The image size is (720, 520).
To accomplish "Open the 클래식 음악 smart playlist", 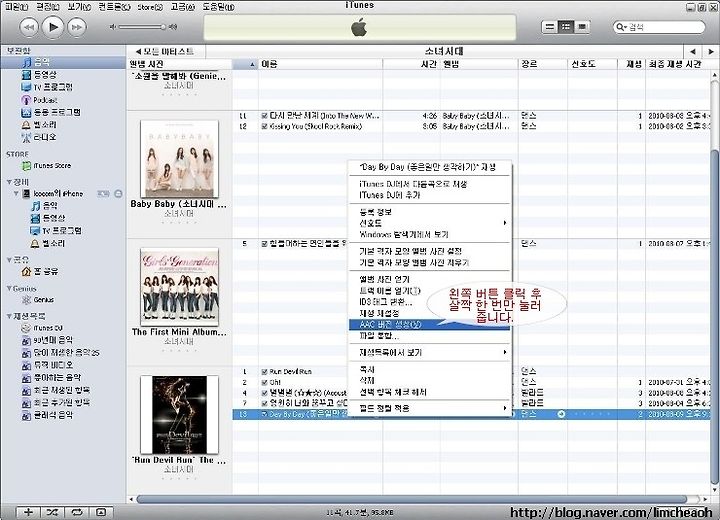I will (53, 415).
